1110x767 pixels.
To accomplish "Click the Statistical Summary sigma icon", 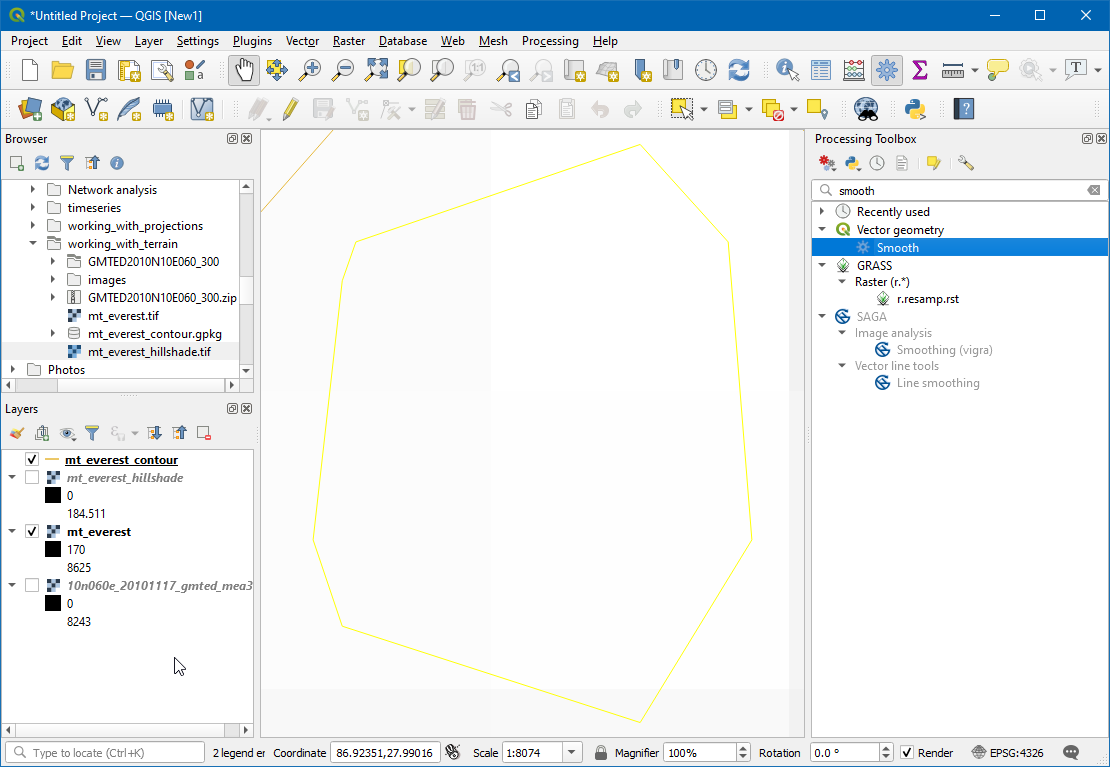I will pyautogui.click(x=919, y=70).
